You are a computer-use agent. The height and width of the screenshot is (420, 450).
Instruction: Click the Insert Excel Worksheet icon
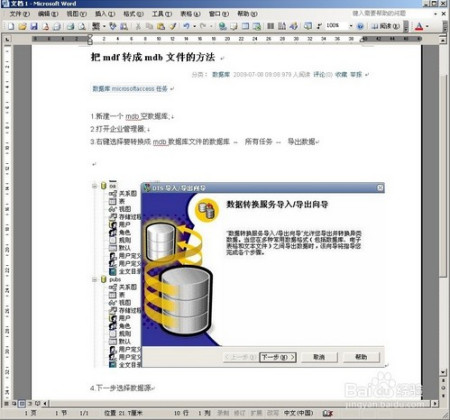pyautogui.click(x=256, y=26)
